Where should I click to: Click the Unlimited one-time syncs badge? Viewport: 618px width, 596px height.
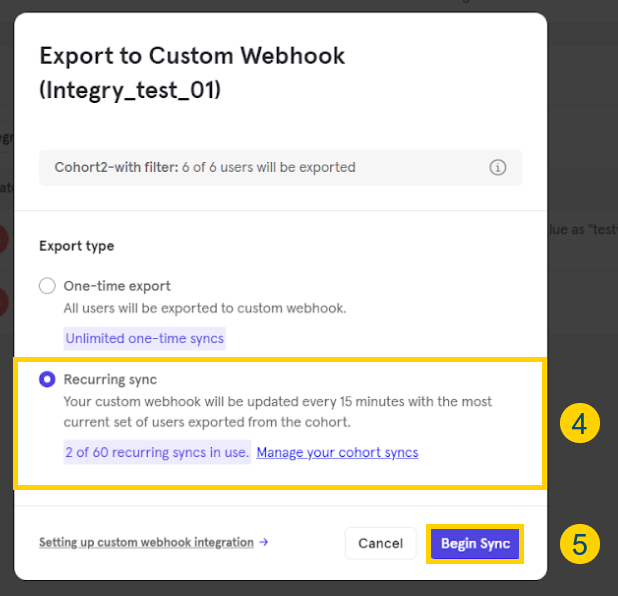(145, 338)
